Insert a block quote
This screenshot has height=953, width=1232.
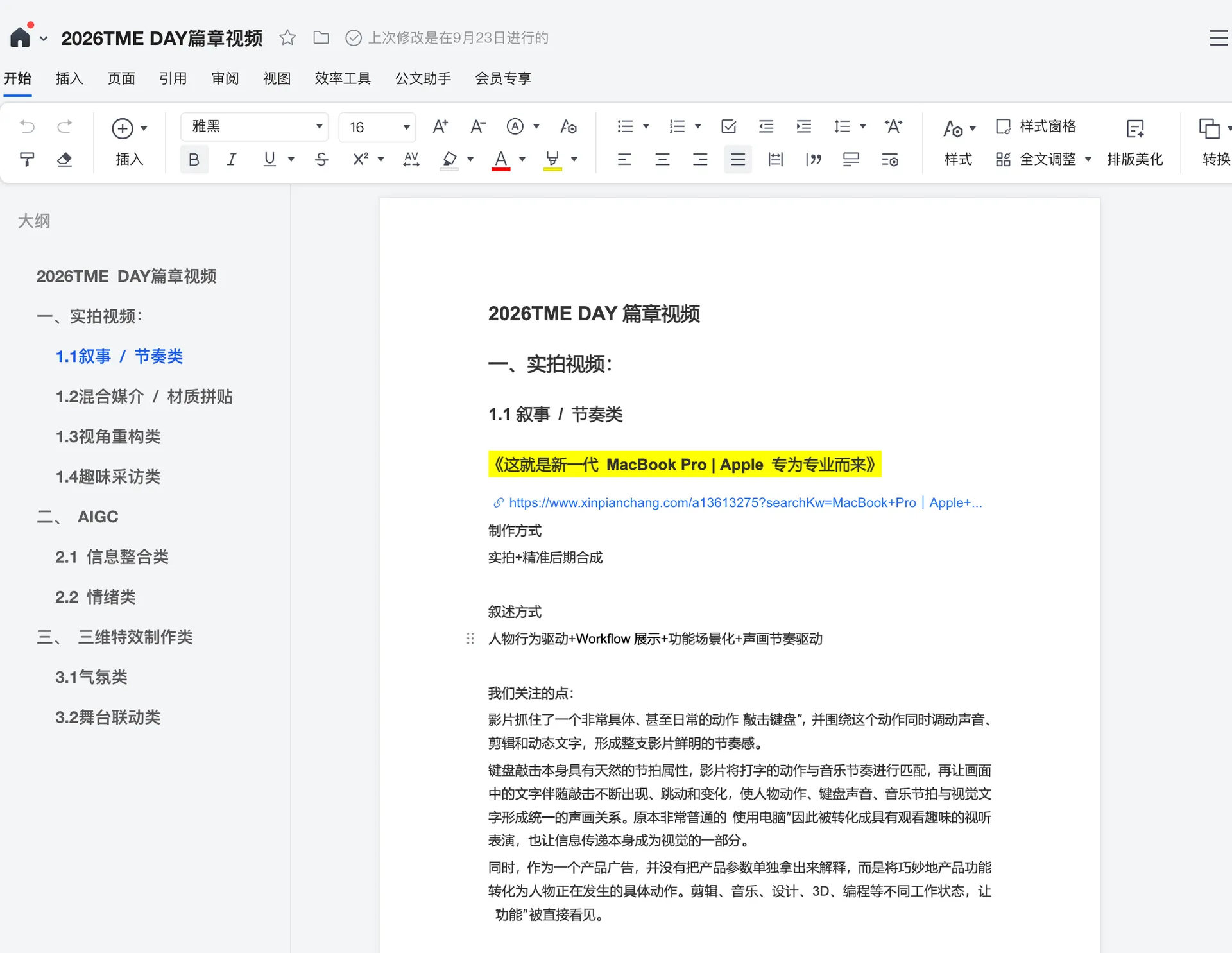(x=814, y=159)
